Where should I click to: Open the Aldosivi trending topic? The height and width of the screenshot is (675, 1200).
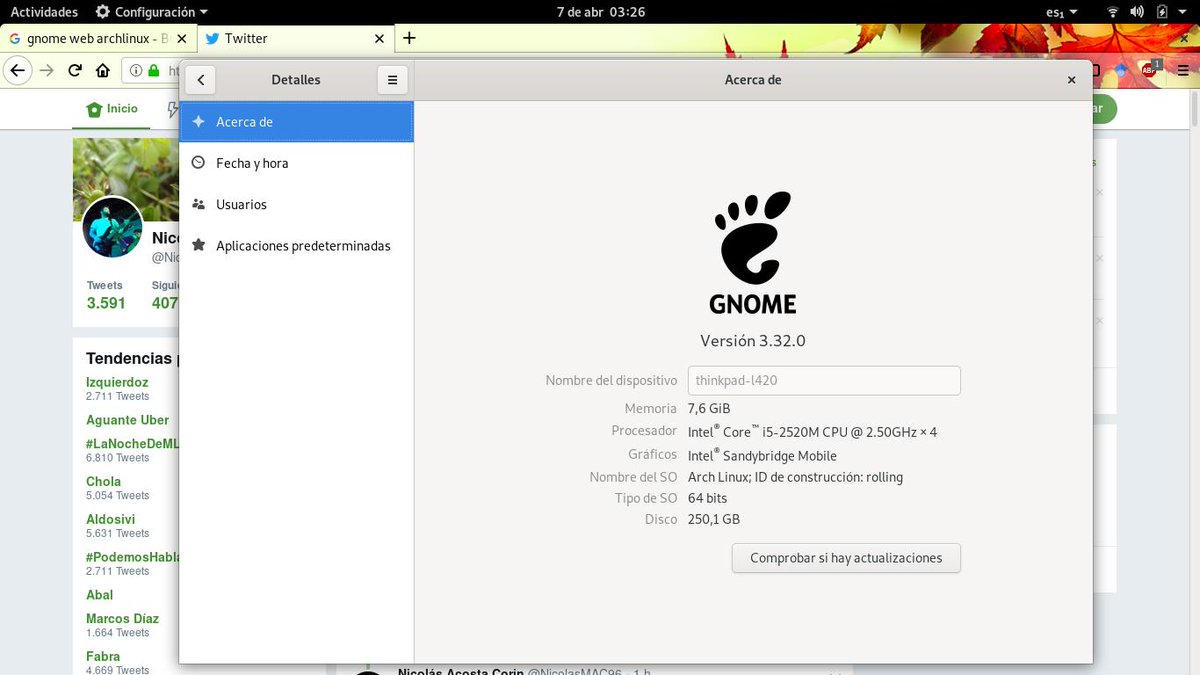[110, 519]
